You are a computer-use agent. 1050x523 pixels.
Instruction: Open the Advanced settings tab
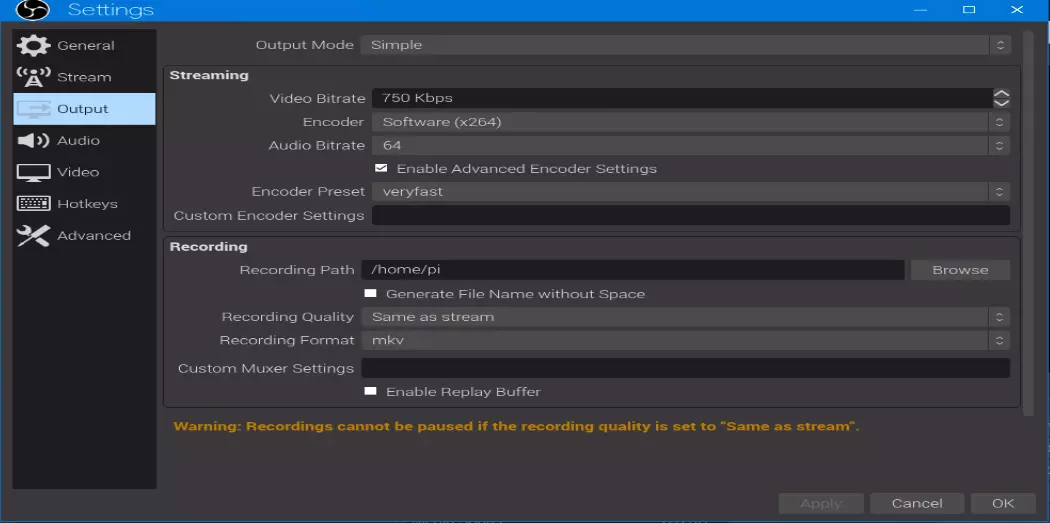[x=84, y=236]
